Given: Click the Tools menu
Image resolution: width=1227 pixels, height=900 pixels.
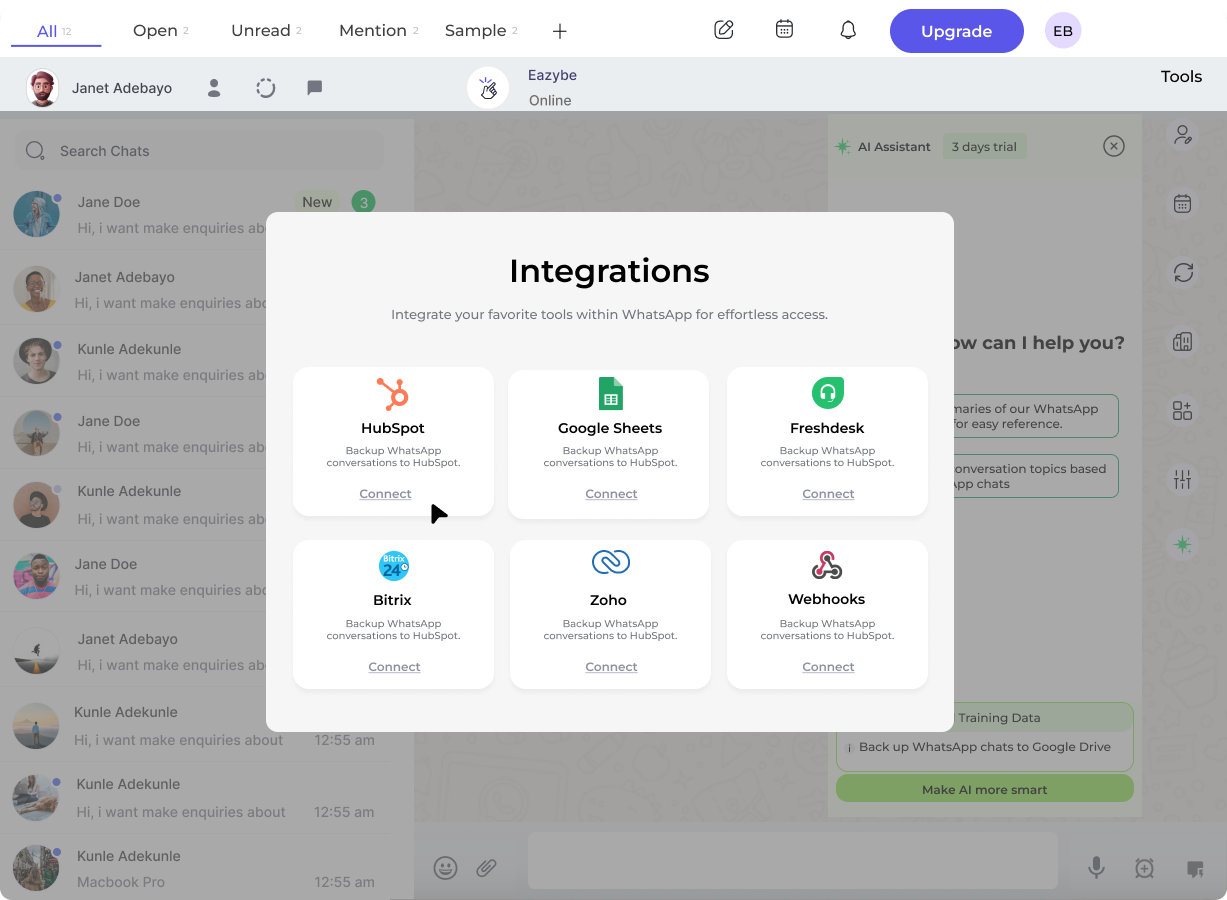Looking at the screenshot, I should click(x=1181, y=76).
